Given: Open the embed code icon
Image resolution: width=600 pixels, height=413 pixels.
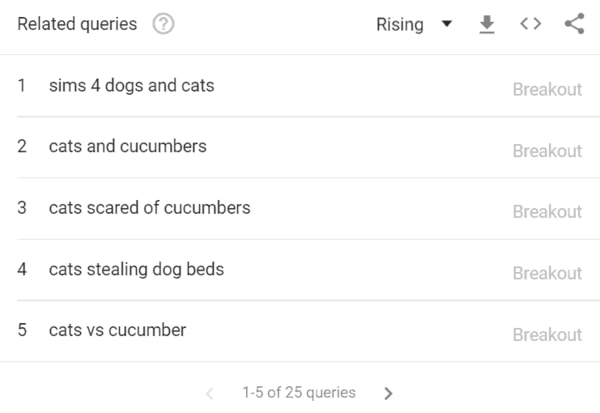Looking at the screenshot, I should (x=530, y=25).
